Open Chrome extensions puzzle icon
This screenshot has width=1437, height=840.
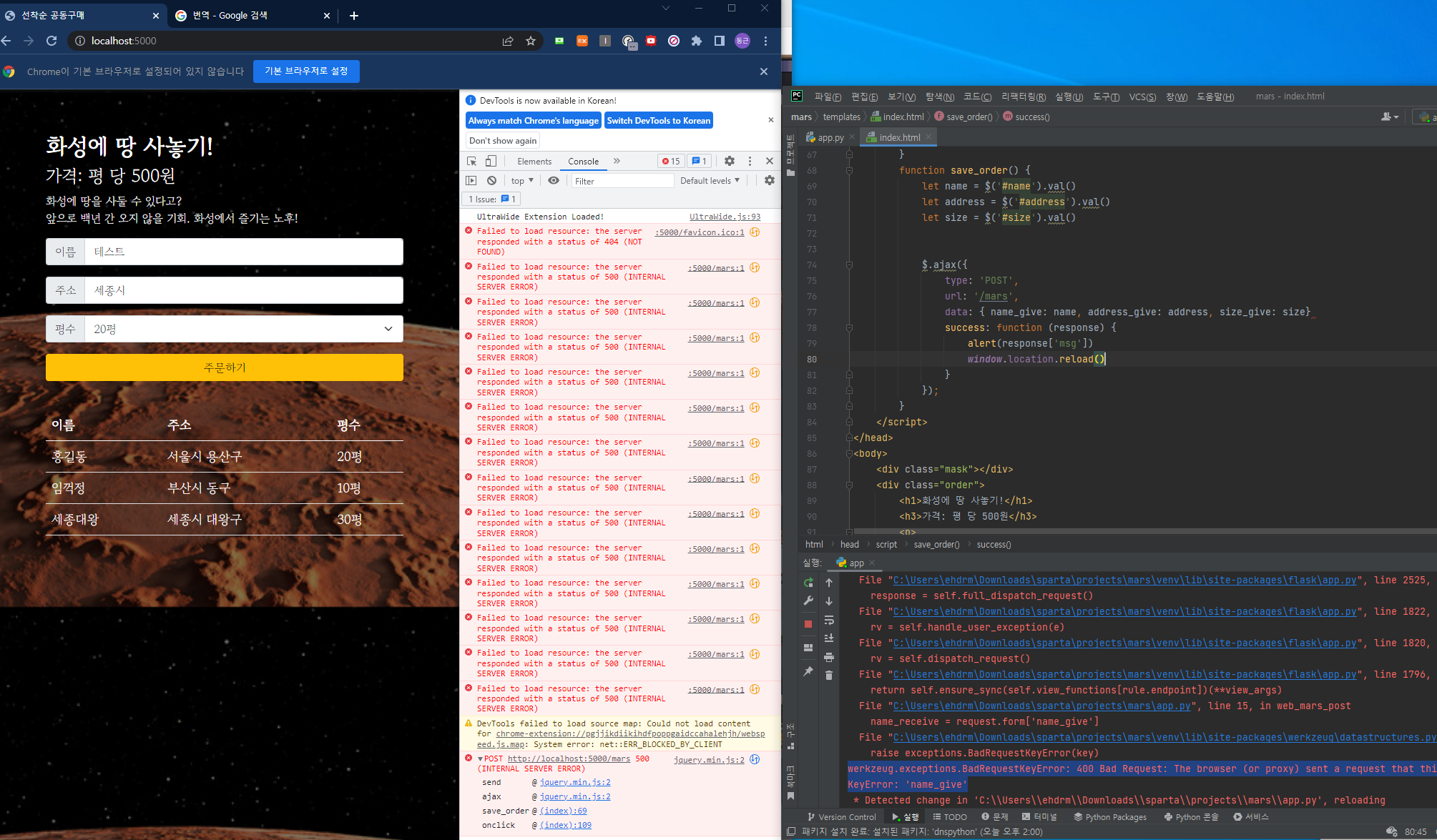[x=696, y=41]
